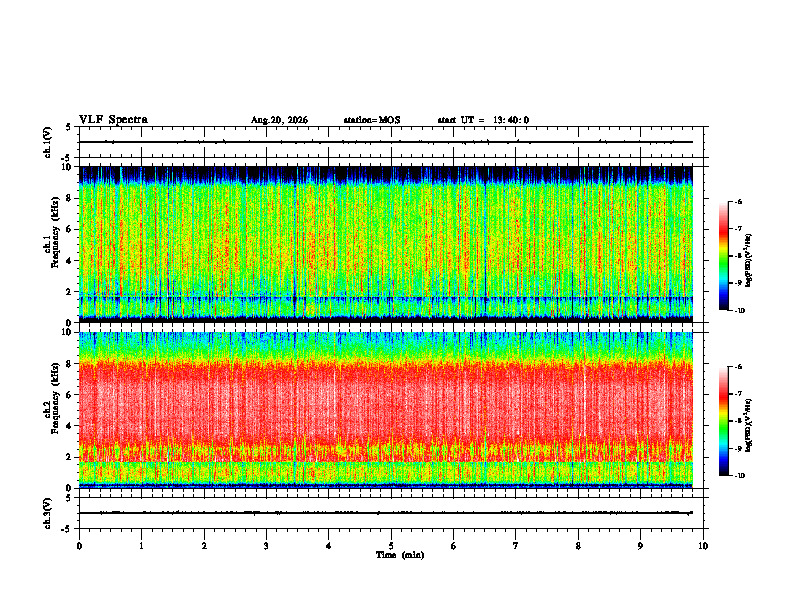The height and width of the screenshot is (612, 792).
Task: Click the 0 minute tick on time axis
Action: pos(79,546)
